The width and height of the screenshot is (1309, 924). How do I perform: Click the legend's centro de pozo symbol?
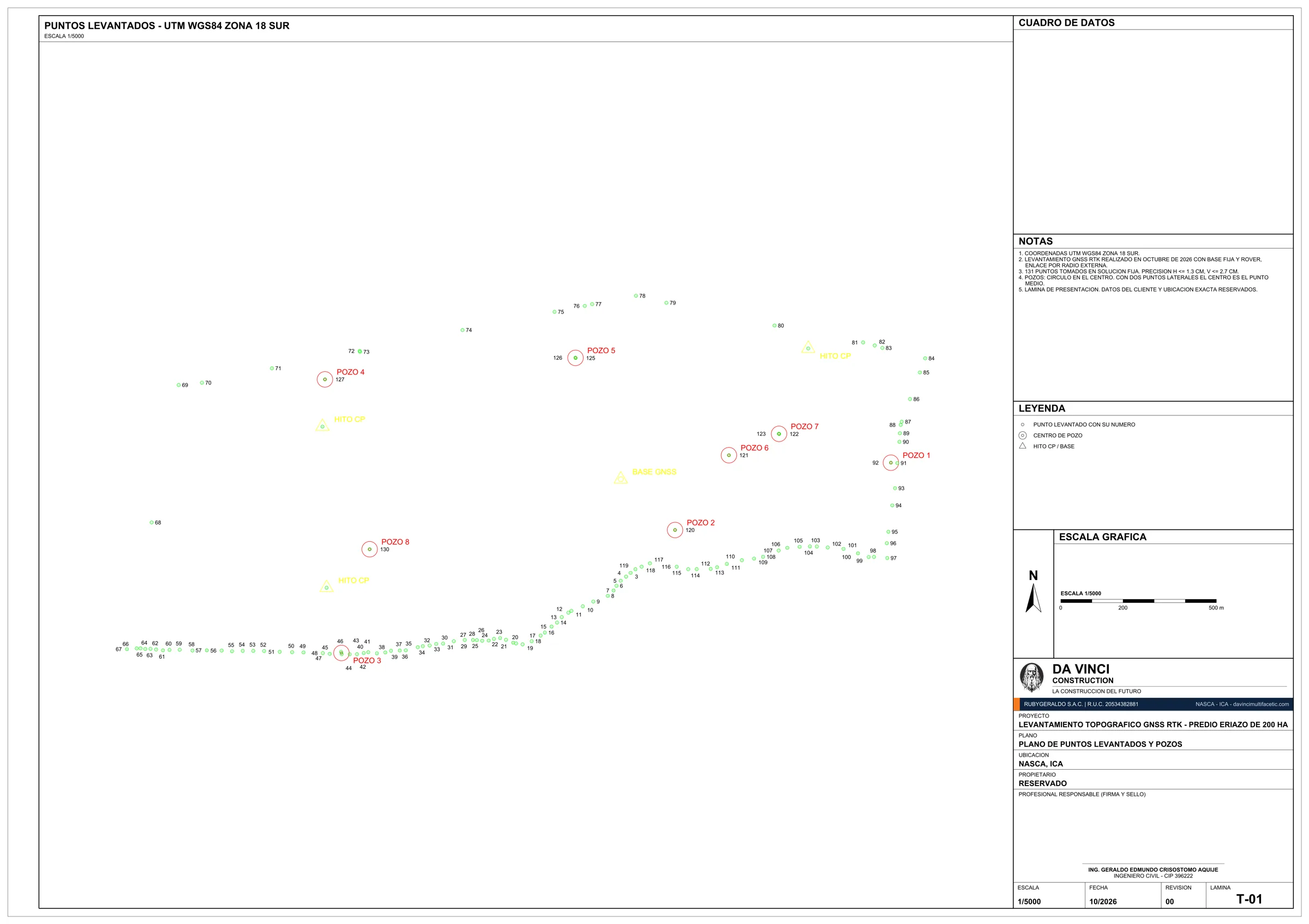(x=1022, y=435)
